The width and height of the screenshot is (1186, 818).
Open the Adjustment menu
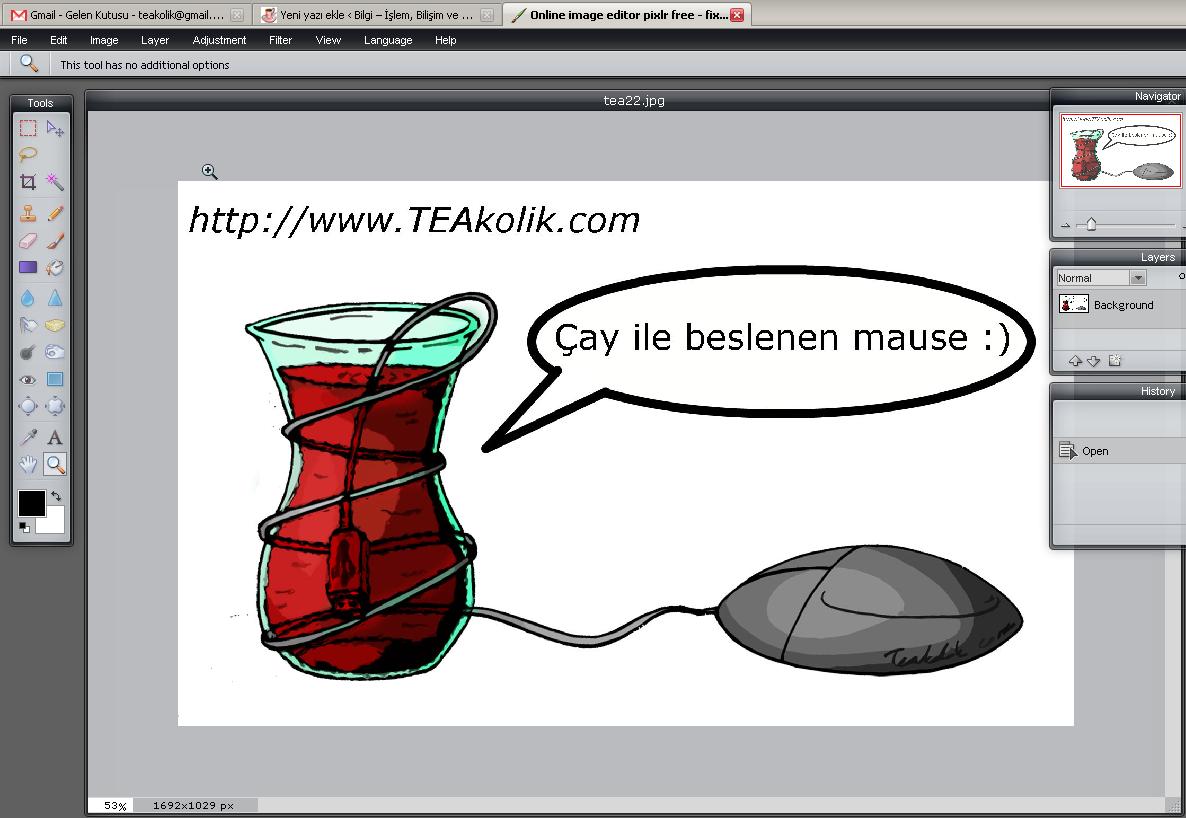click(x=219, y=40)
